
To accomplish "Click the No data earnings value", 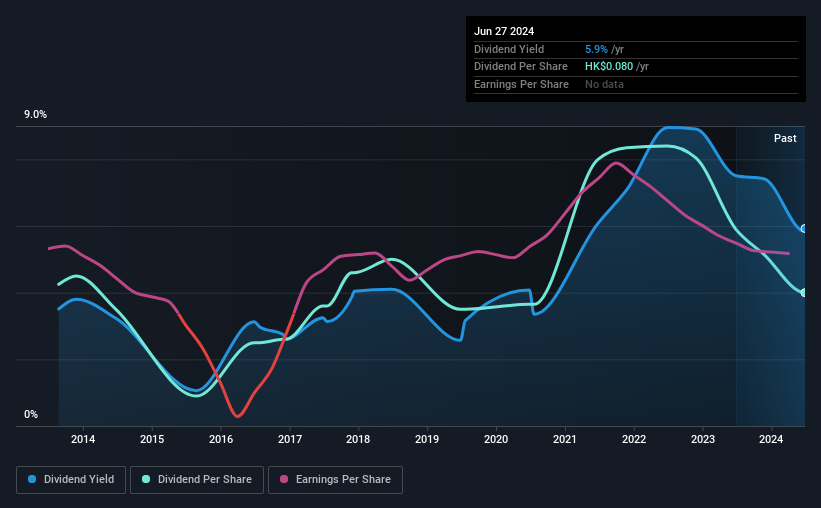I will 604,84.
